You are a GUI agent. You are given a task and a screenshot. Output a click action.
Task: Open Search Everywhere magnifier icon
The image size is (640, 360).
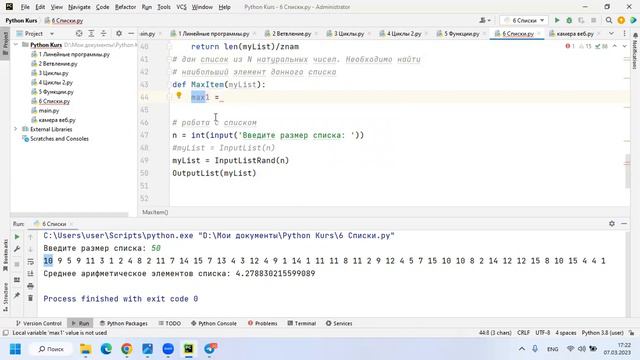609,20
